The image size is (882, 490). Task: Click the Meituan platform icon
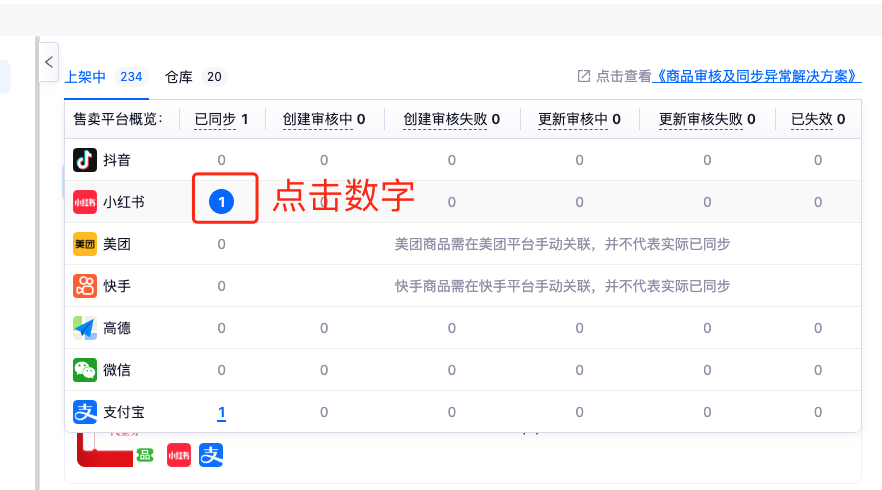click(85, 244)
